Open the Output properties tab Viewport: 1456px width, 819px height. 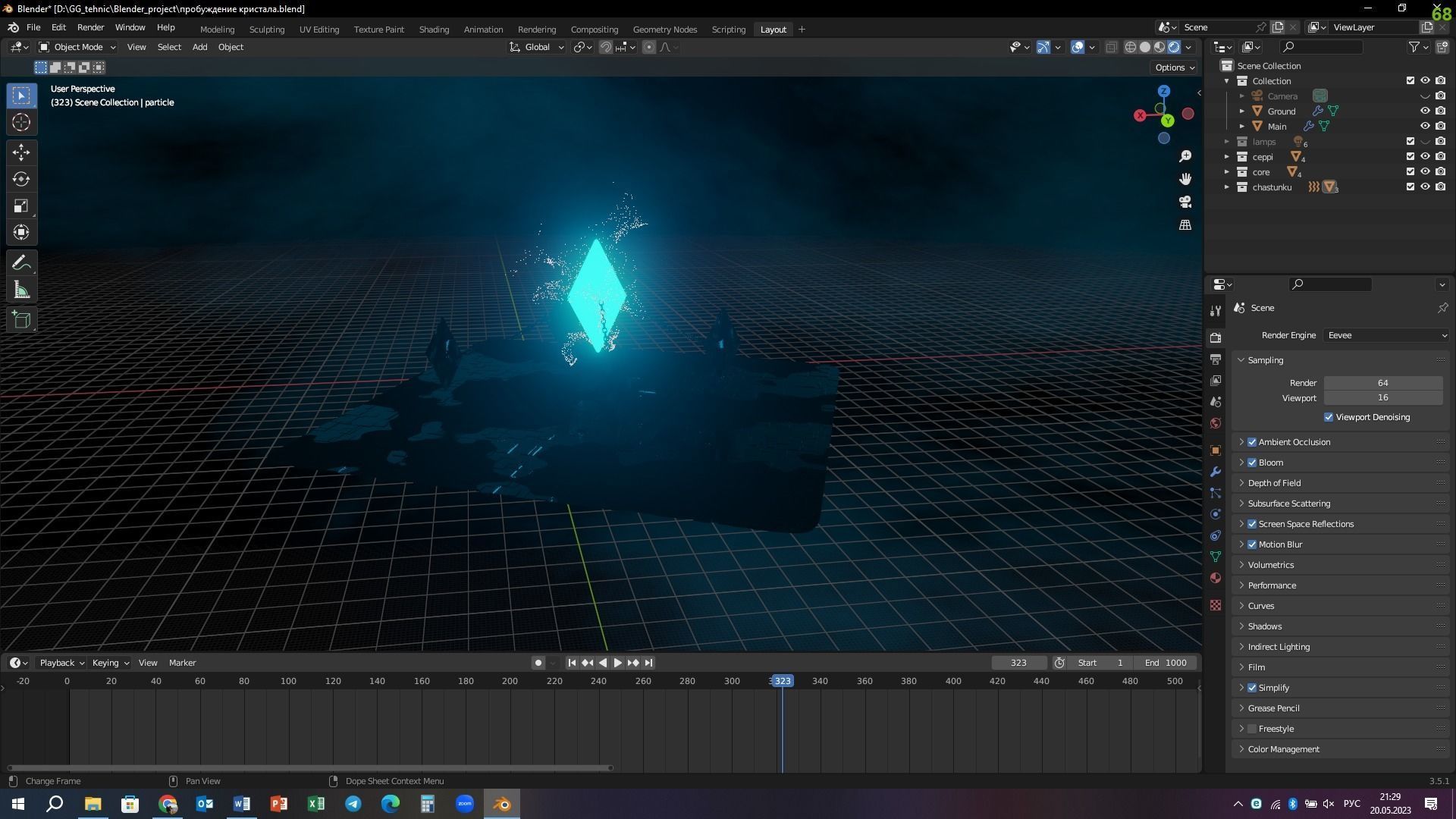click(1216, 359)
